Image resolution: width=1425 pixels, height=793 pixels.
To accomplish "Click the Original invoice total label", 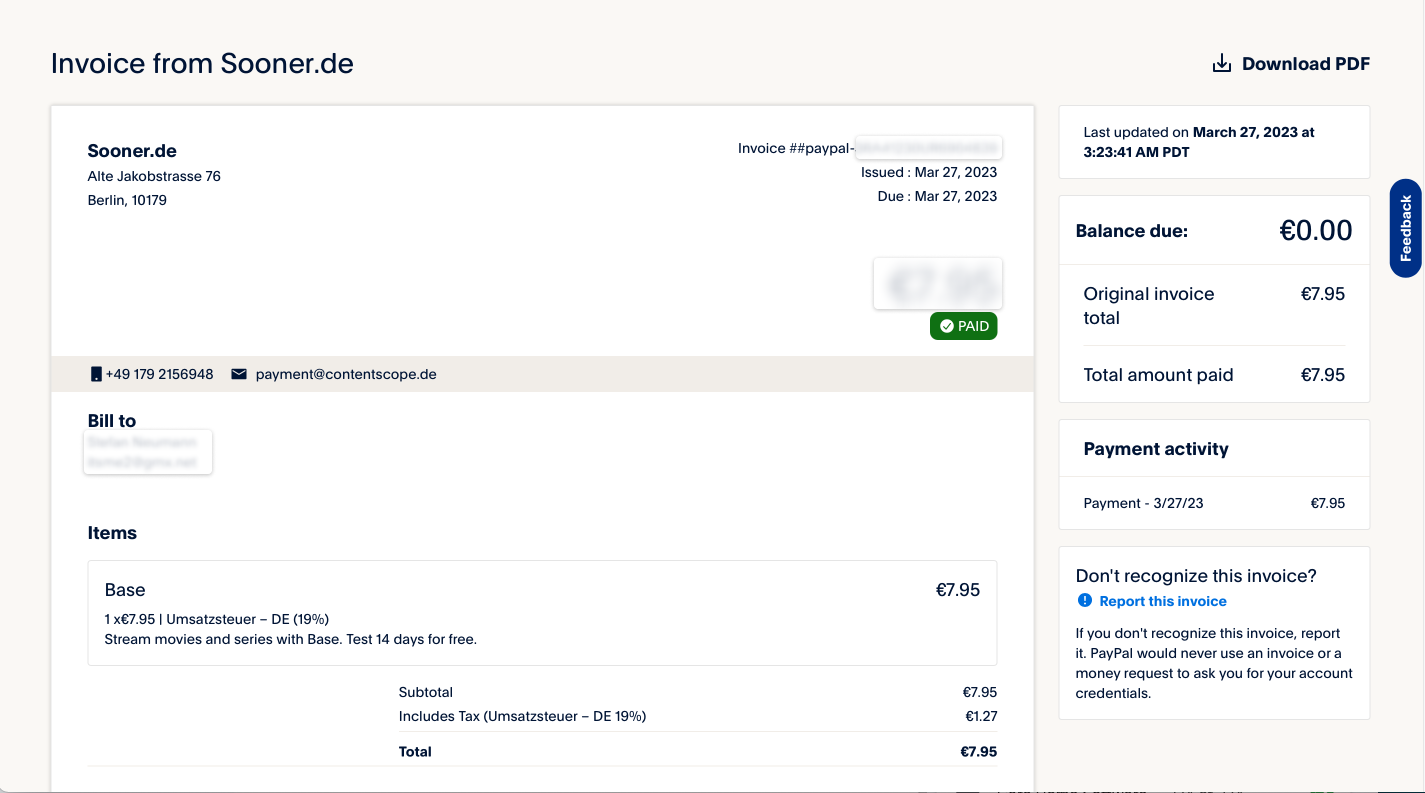I will coord(1149,306).
